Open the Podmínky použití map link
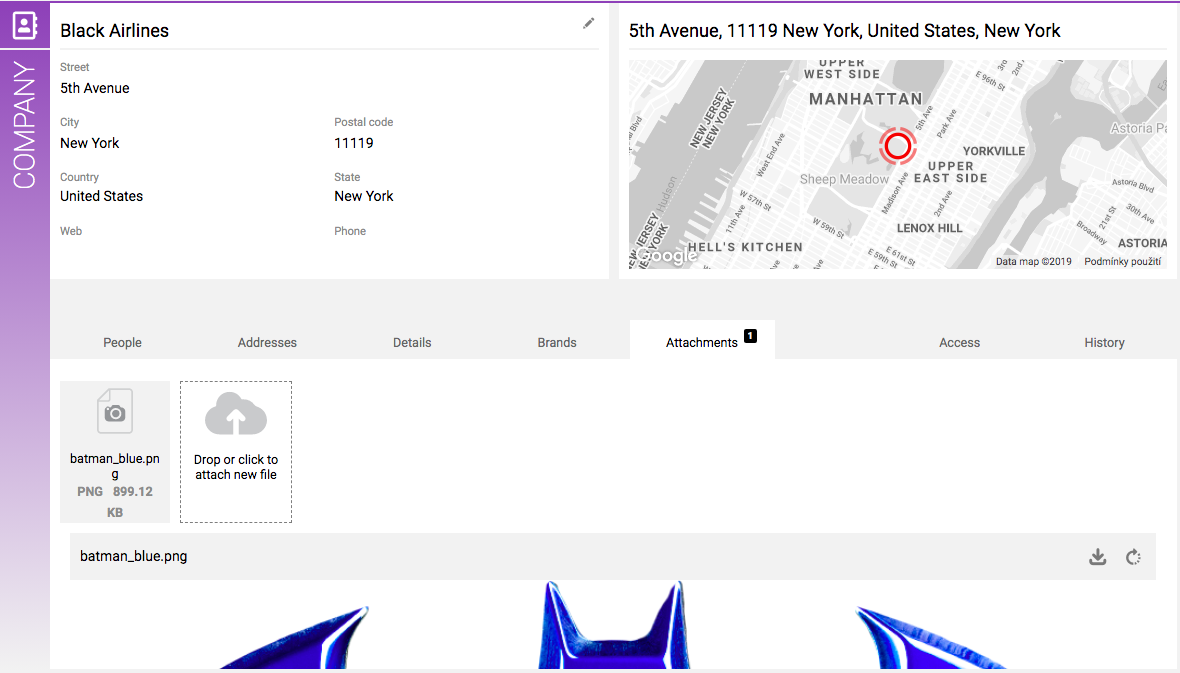The height and width of the screenshot is (673, 1180). [x=1123, y=261]
